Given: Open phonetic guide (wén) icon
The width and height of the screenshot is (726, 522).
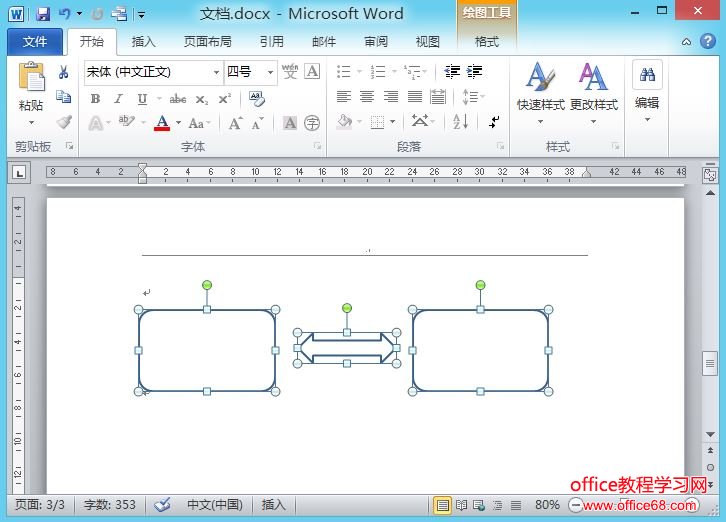Looking at the screenshot, I should tap(290, 72).
